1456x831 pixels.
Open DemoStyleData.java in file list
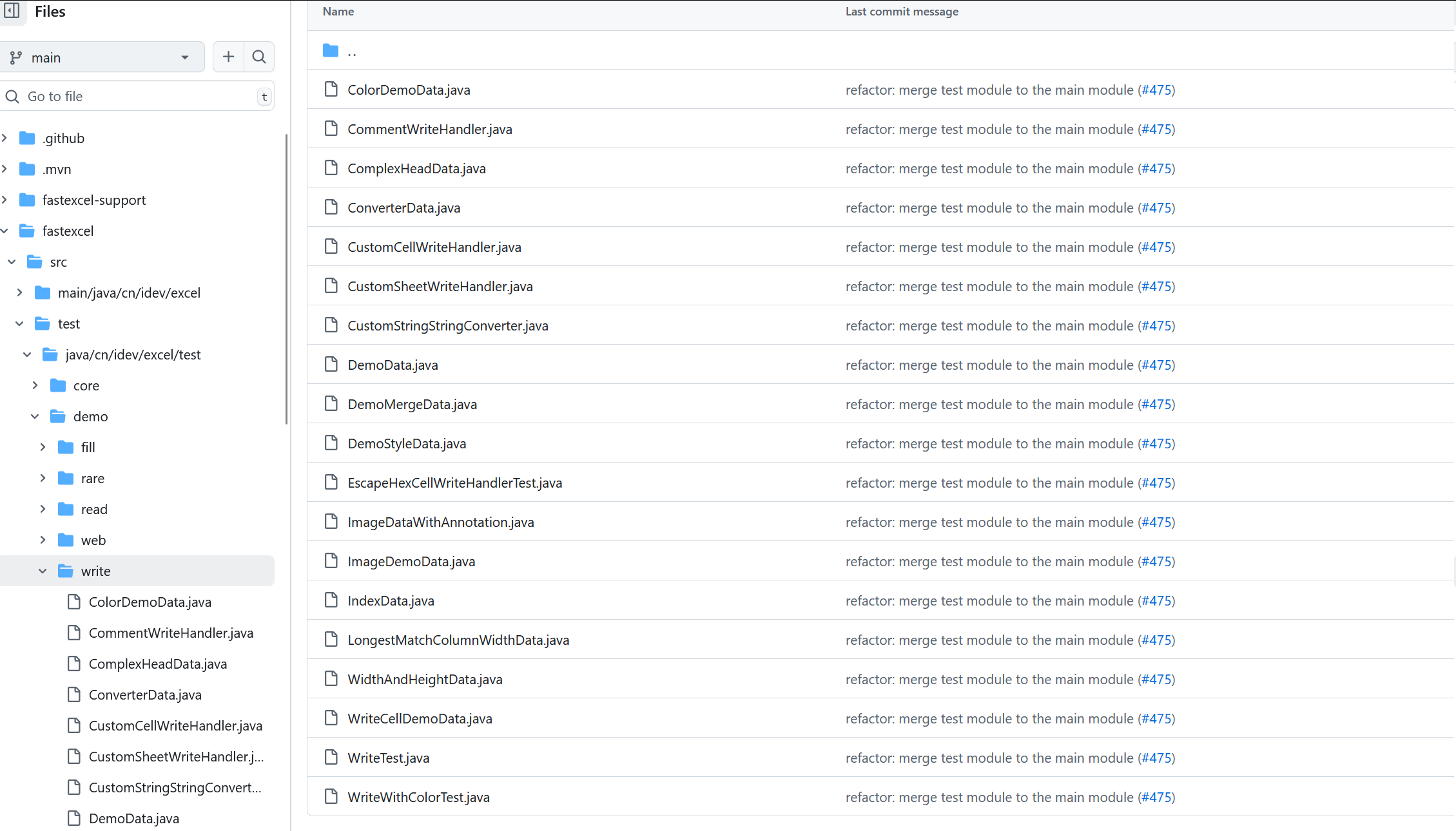pos(407,444)
